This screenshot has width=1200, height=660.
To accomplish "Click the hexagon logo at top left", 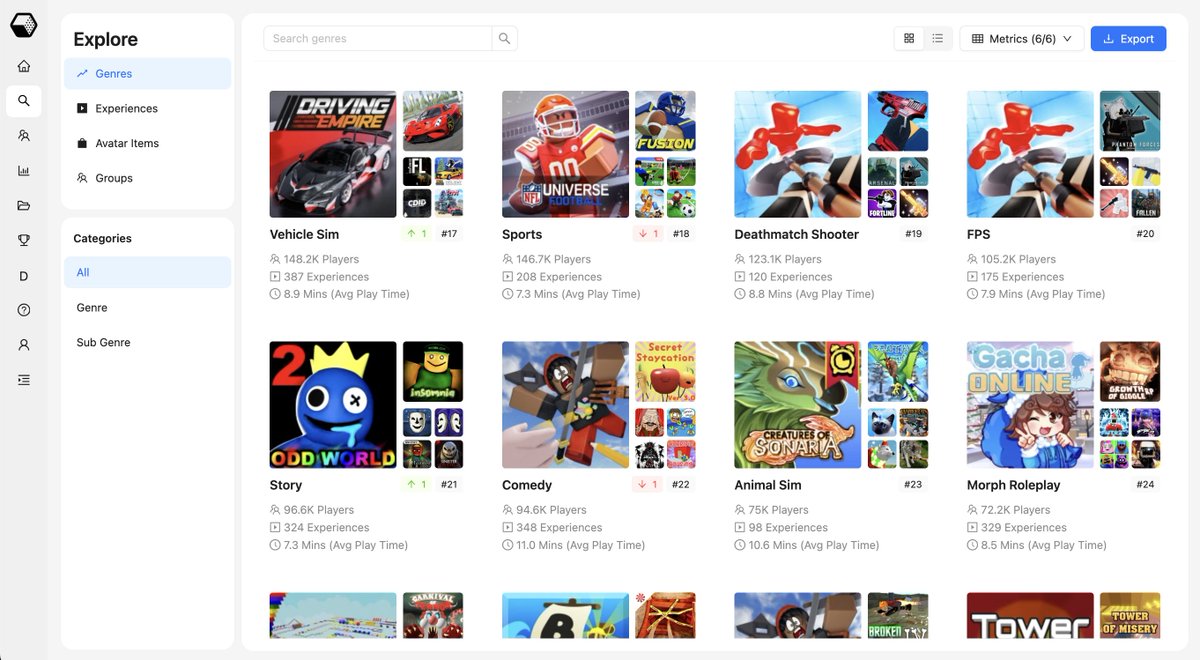I will [24, 25].
